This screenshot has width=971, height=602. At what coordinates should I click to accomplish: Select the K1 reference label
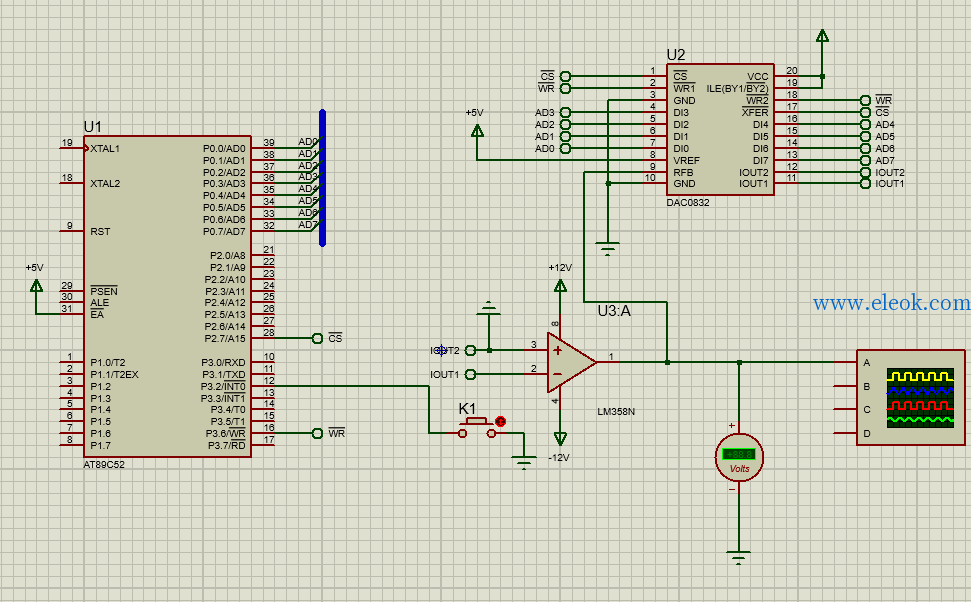[467, 409]
